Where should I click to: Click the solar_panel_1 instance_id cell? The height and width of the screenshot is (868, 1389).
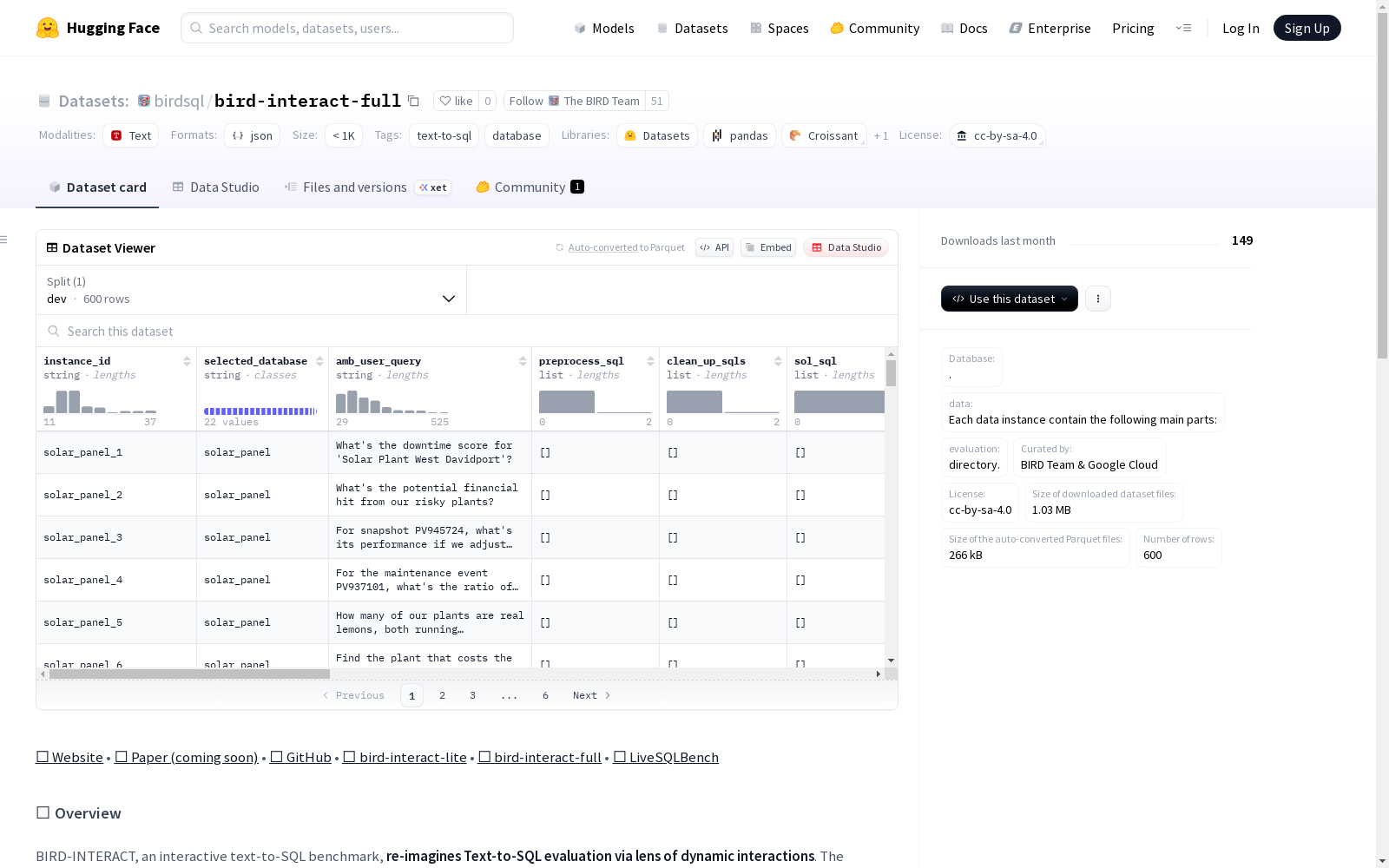[116, 452]
